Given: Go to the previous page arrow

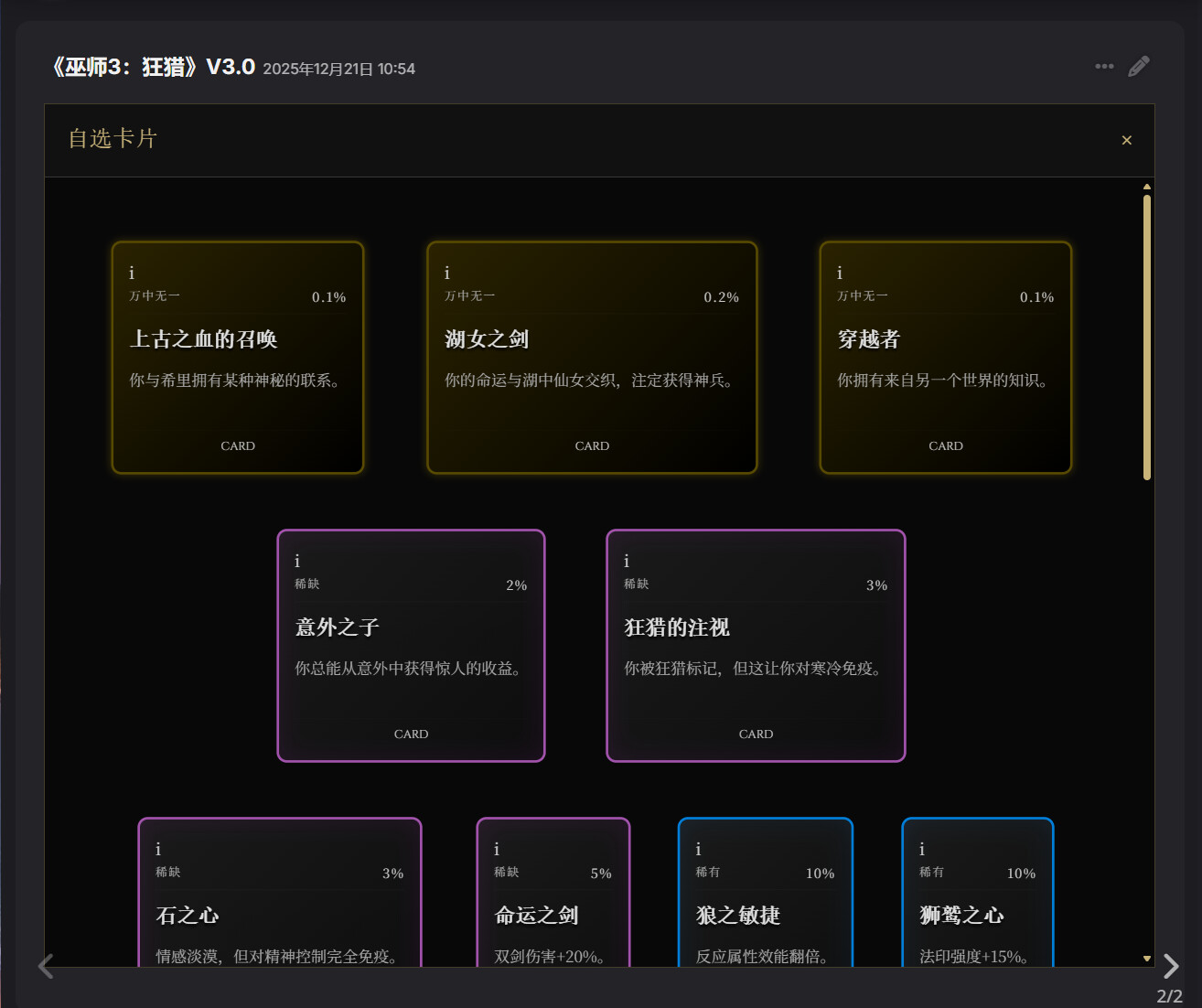Looking at the screenshot, I should [46, 966].
